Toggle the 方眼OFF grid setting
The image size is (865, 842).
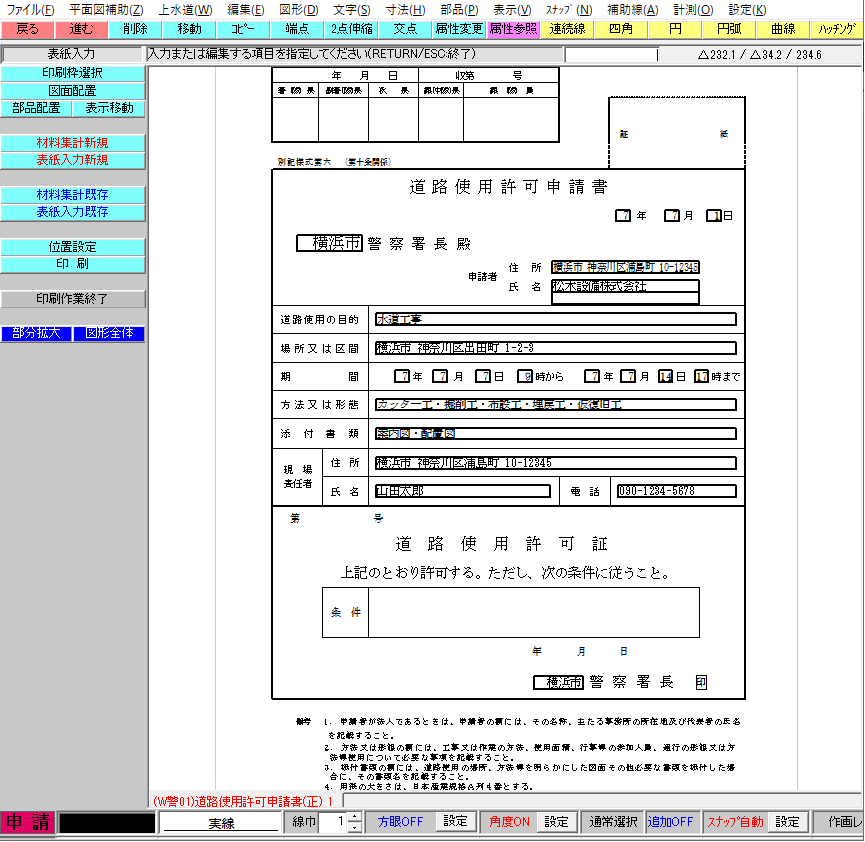(401, 822)
